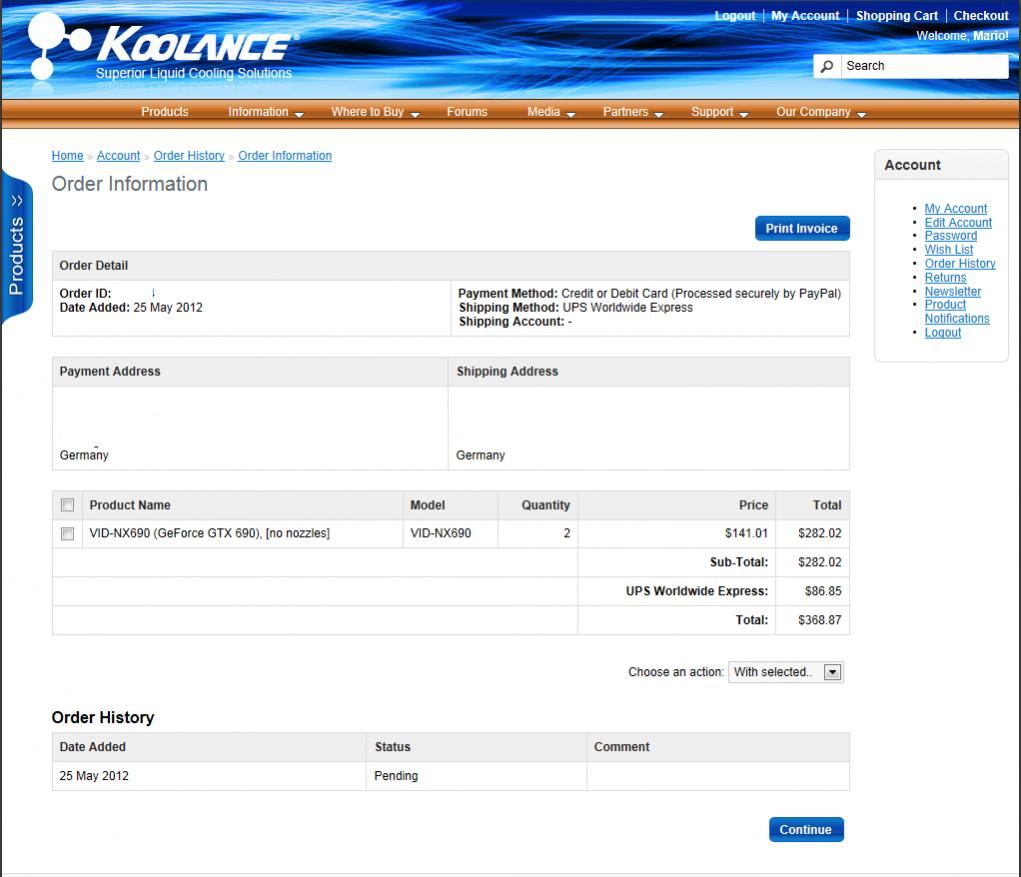
Task: Click the Payment Address heading
Action: 109,371
